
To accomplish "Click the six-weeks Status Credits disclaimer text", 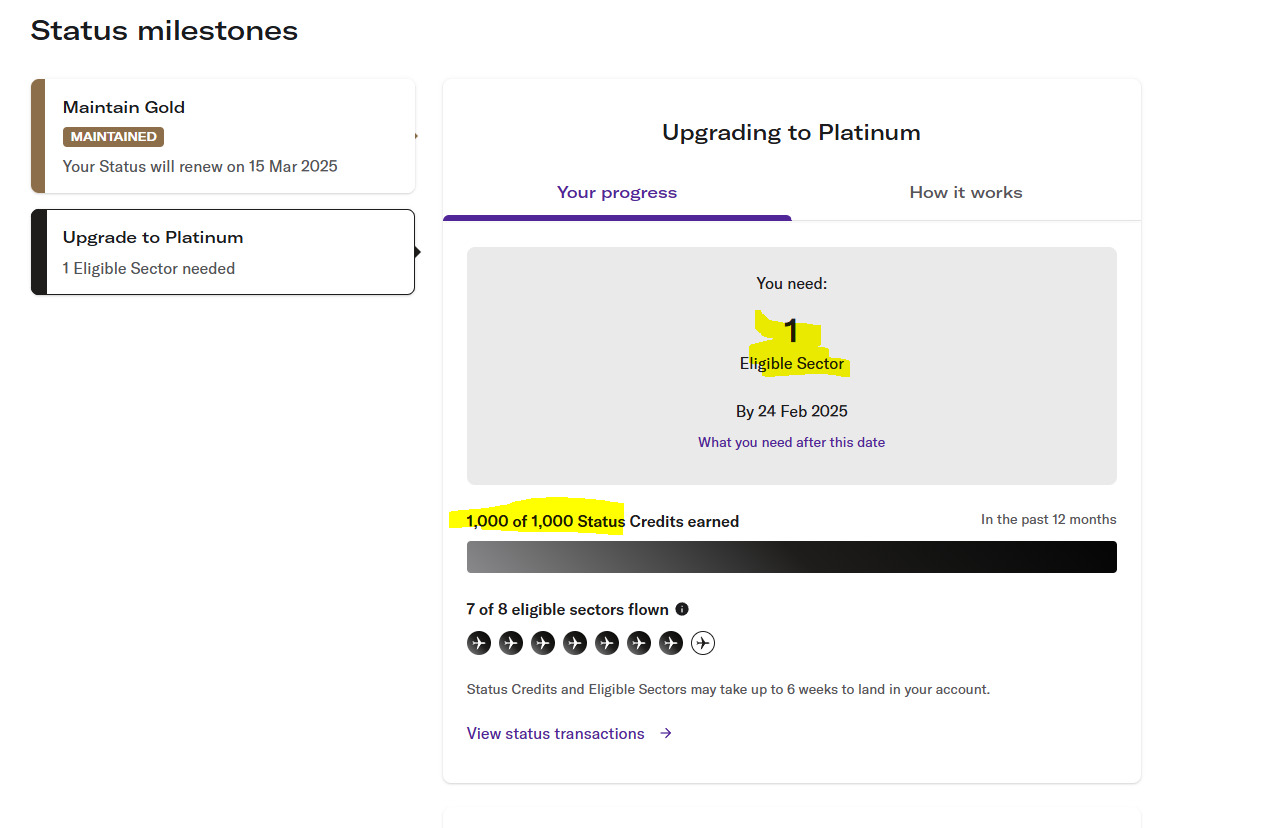I will coord(728,689).
